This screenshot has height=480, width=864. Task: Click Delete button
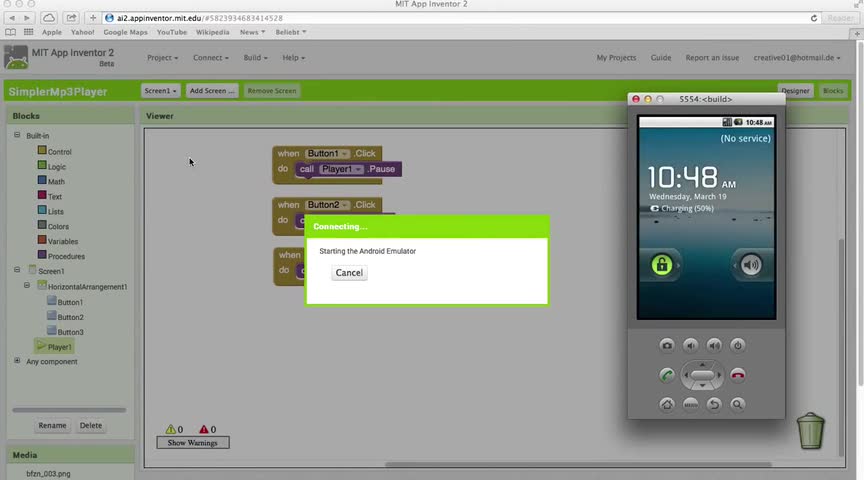(x=91, y=425)
